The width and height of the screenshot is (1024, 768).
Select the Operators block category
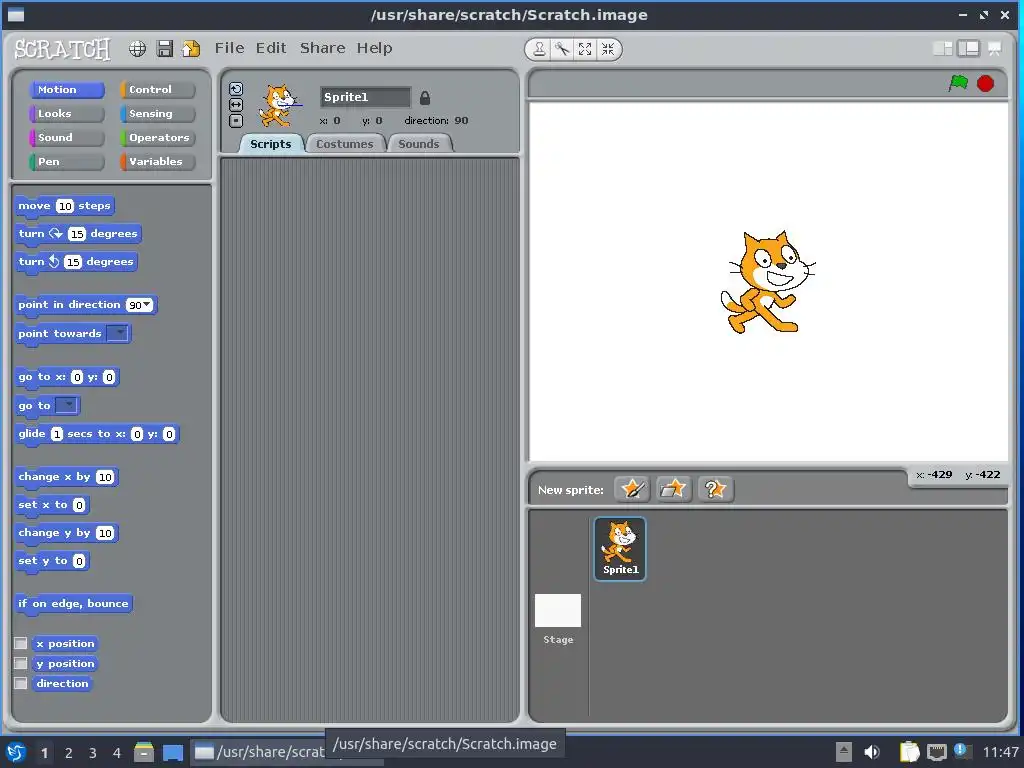pyautogui.click(x=158, y=138)
